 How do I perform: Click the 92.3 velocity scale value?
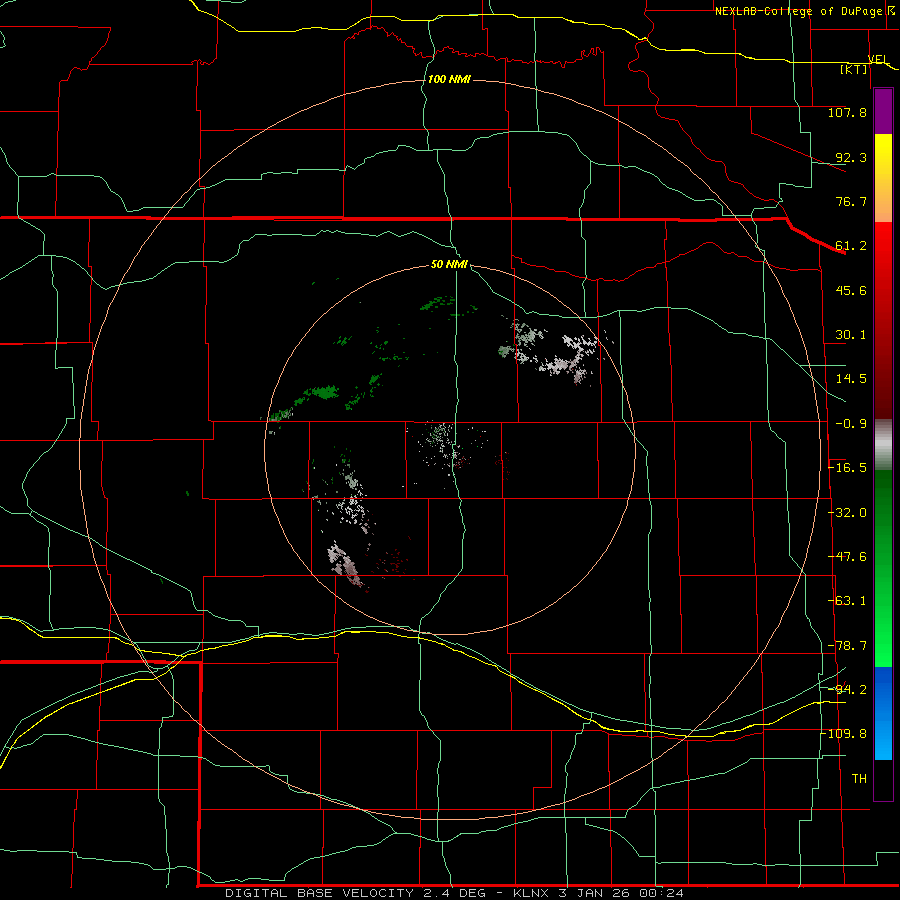tap(851, 157)
